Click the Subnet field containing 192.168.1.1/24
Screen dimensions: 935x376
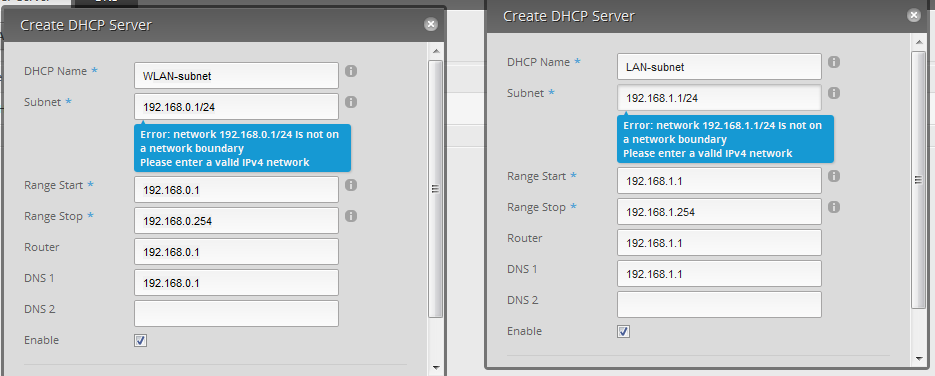coord(720,98)
